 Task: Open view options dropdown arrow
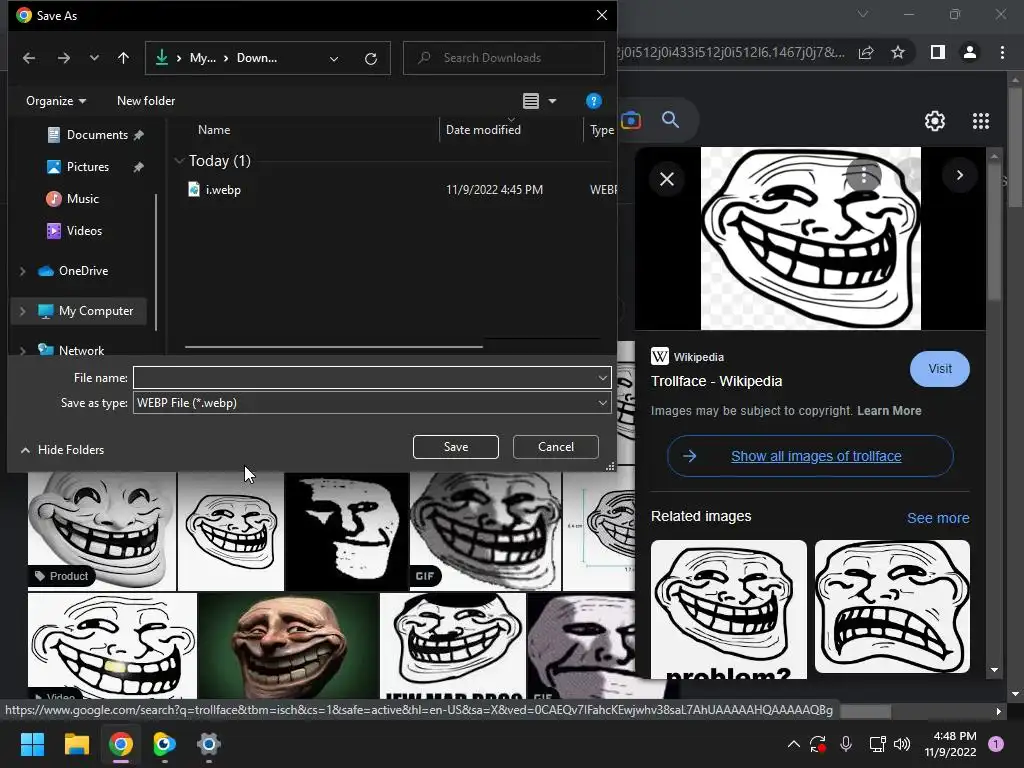552,101
